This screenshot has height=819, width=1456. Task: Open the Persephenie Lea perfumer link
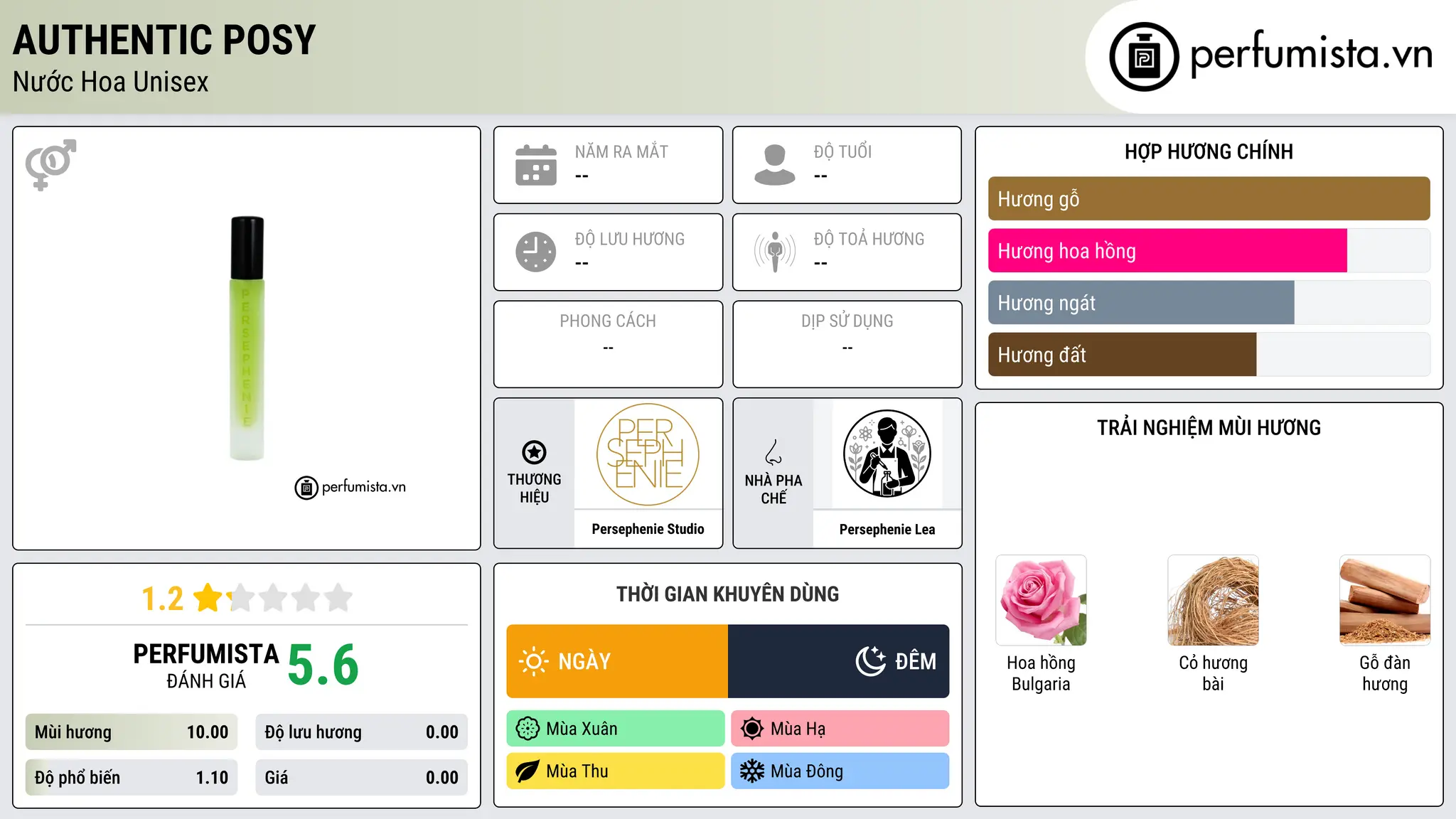click(x=887, y=529)
